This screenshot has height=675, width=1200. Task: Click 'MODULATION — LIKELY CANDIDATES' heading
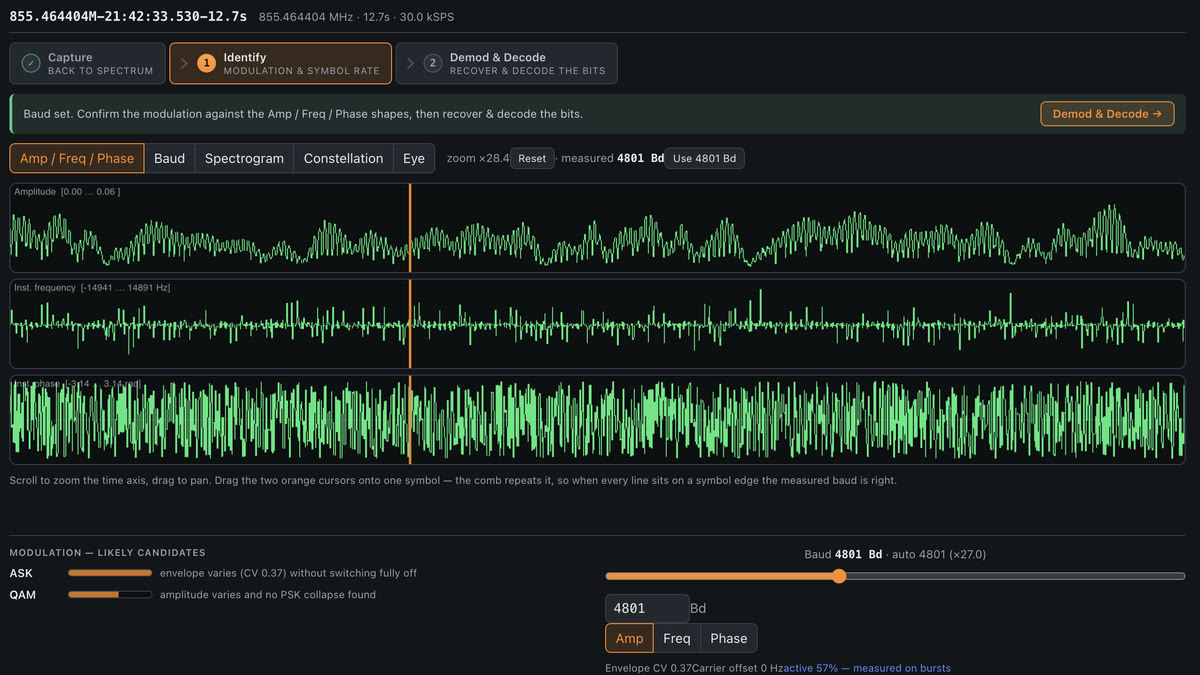(x=107, y=552)
